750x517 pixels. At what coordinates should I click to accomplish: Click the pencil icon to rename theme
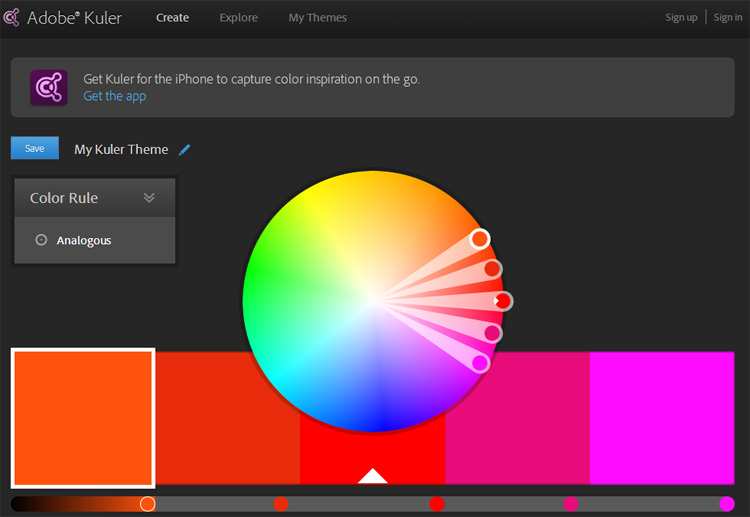pos(184,150)
